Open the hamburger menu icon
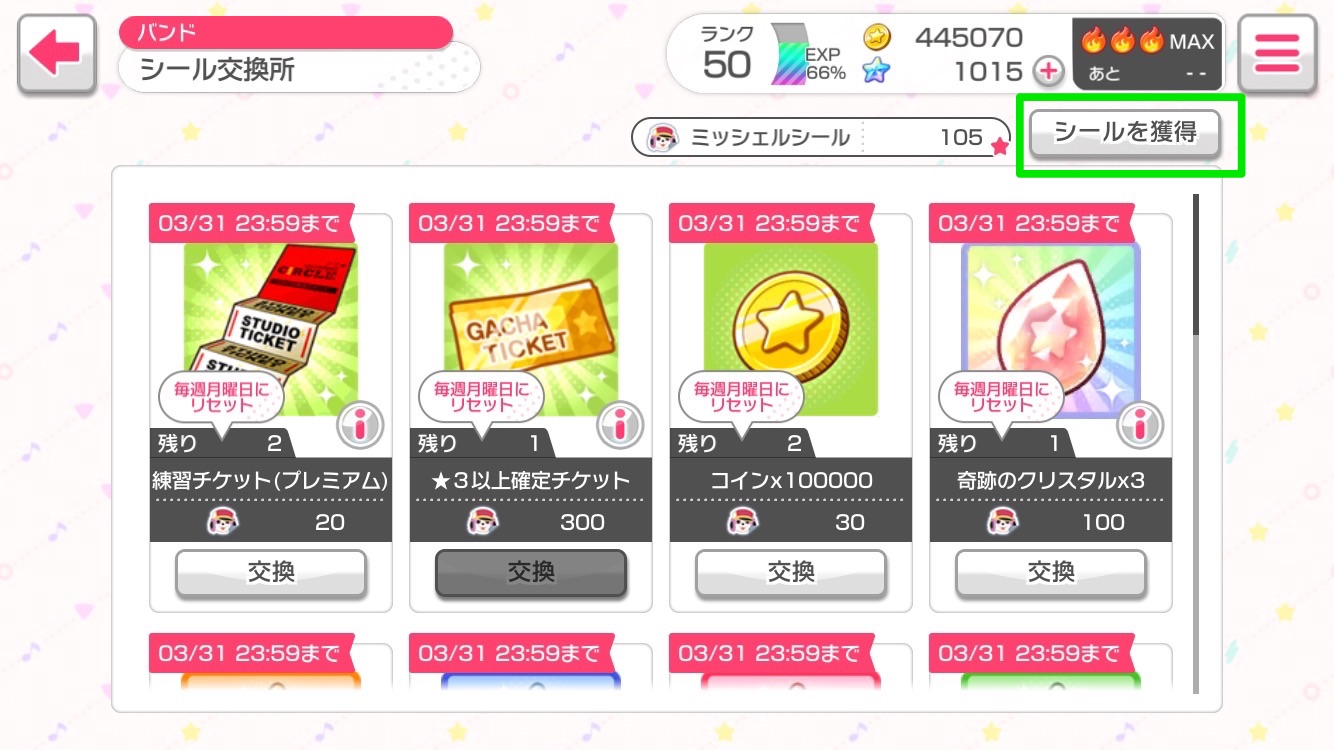The width and height of the screenshot is (1334, 750). [x=1277, y=54]
